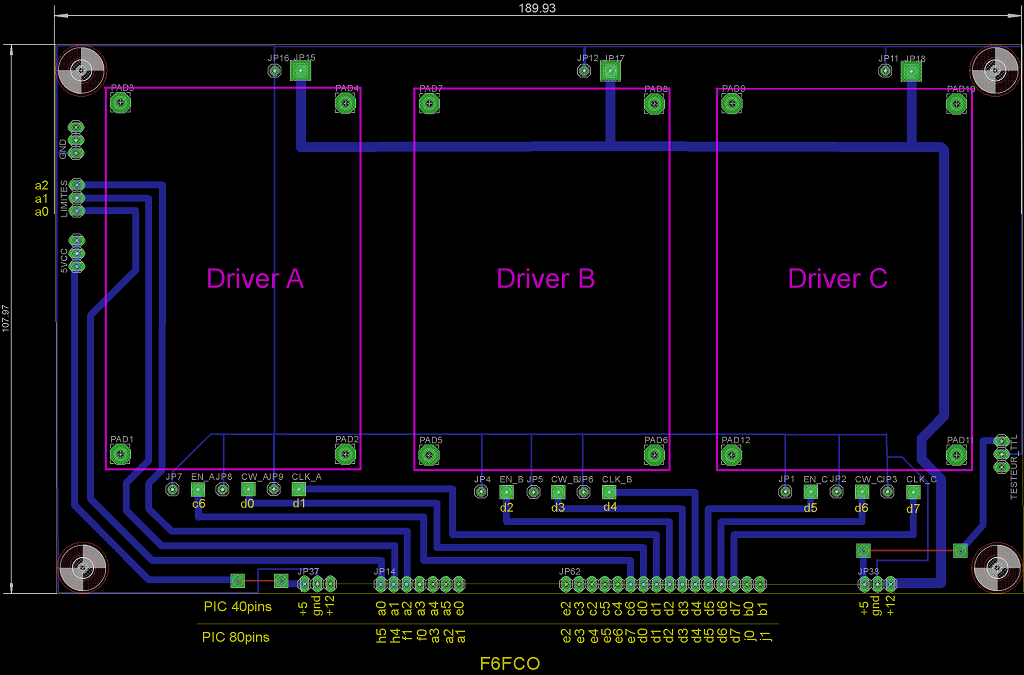The image size is (1024, 675).
Task: Select the Driver B text label
Action: (x=546, y=279)
